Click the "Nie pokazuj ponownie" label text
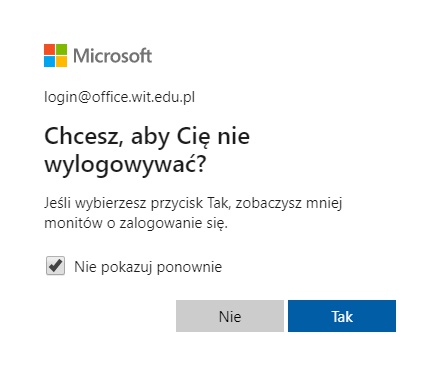The image size is (440, 376). pyautogui.click(x=148, y=267)
